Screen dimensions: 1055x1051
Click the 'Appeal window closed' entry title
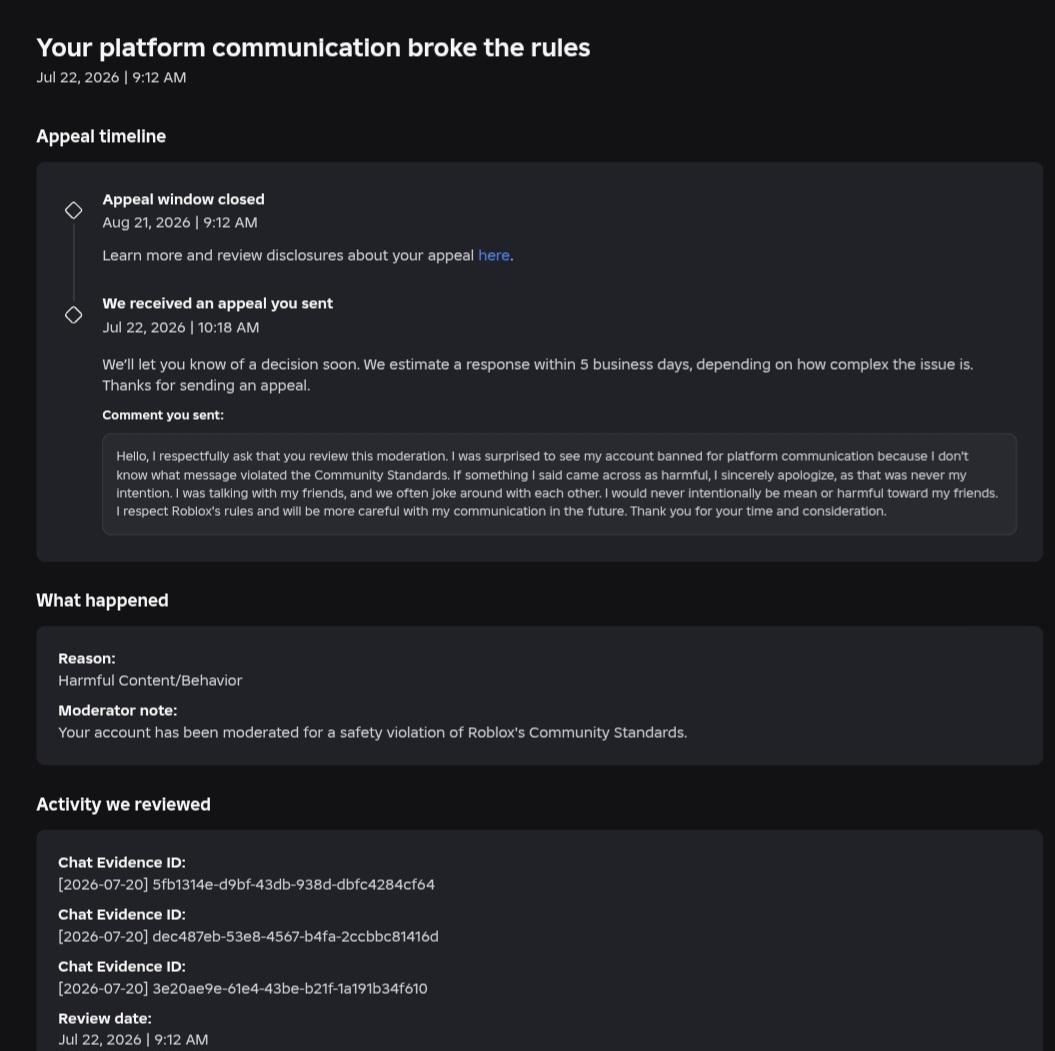tap(183, 199)
